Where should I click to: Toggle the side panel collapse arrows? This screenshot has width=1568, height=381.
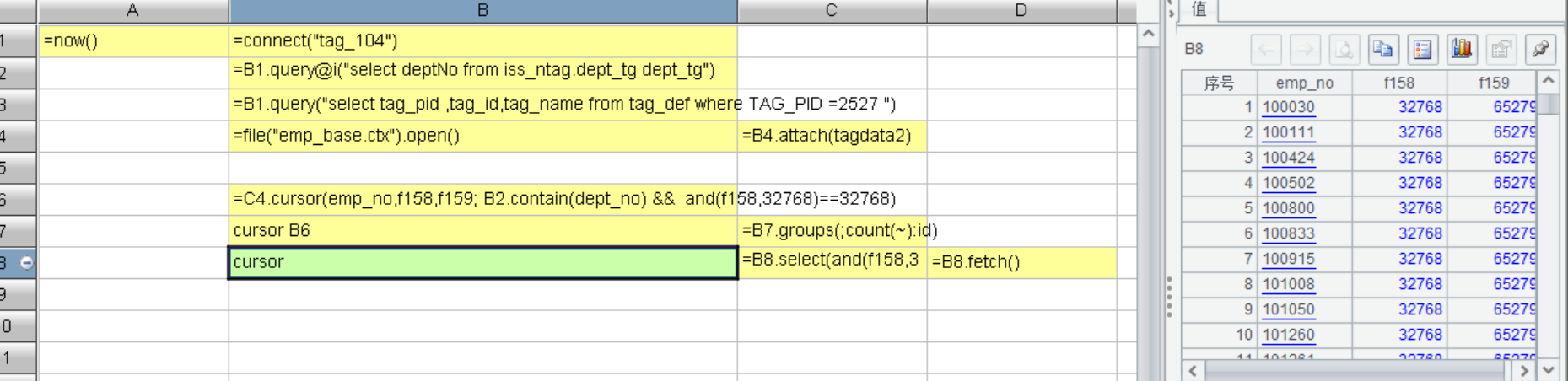click(x=1171, y=11)
